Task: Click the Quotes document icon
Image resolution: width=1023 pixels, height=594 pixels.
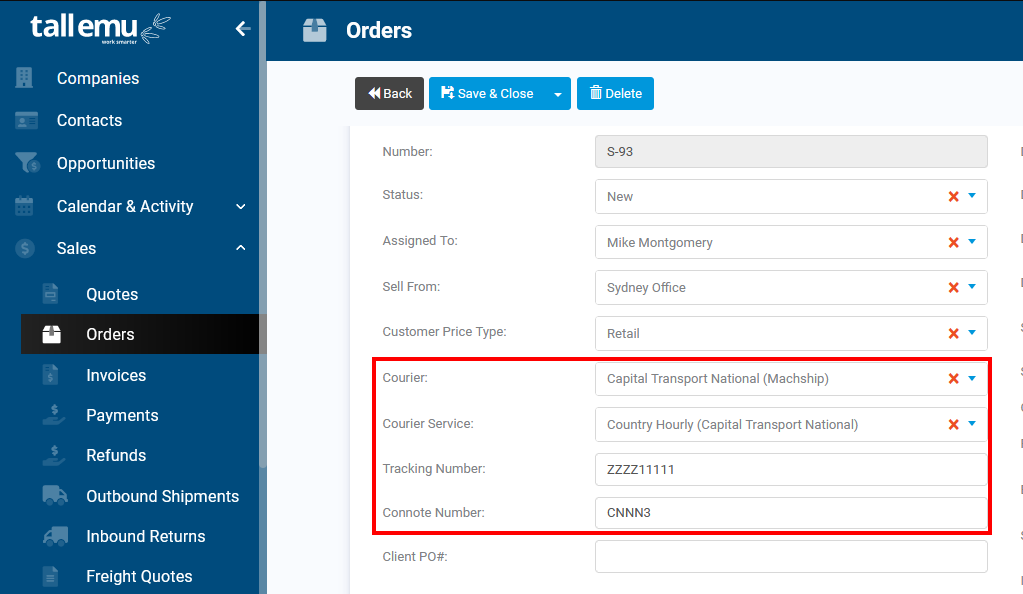Action: 50,294
